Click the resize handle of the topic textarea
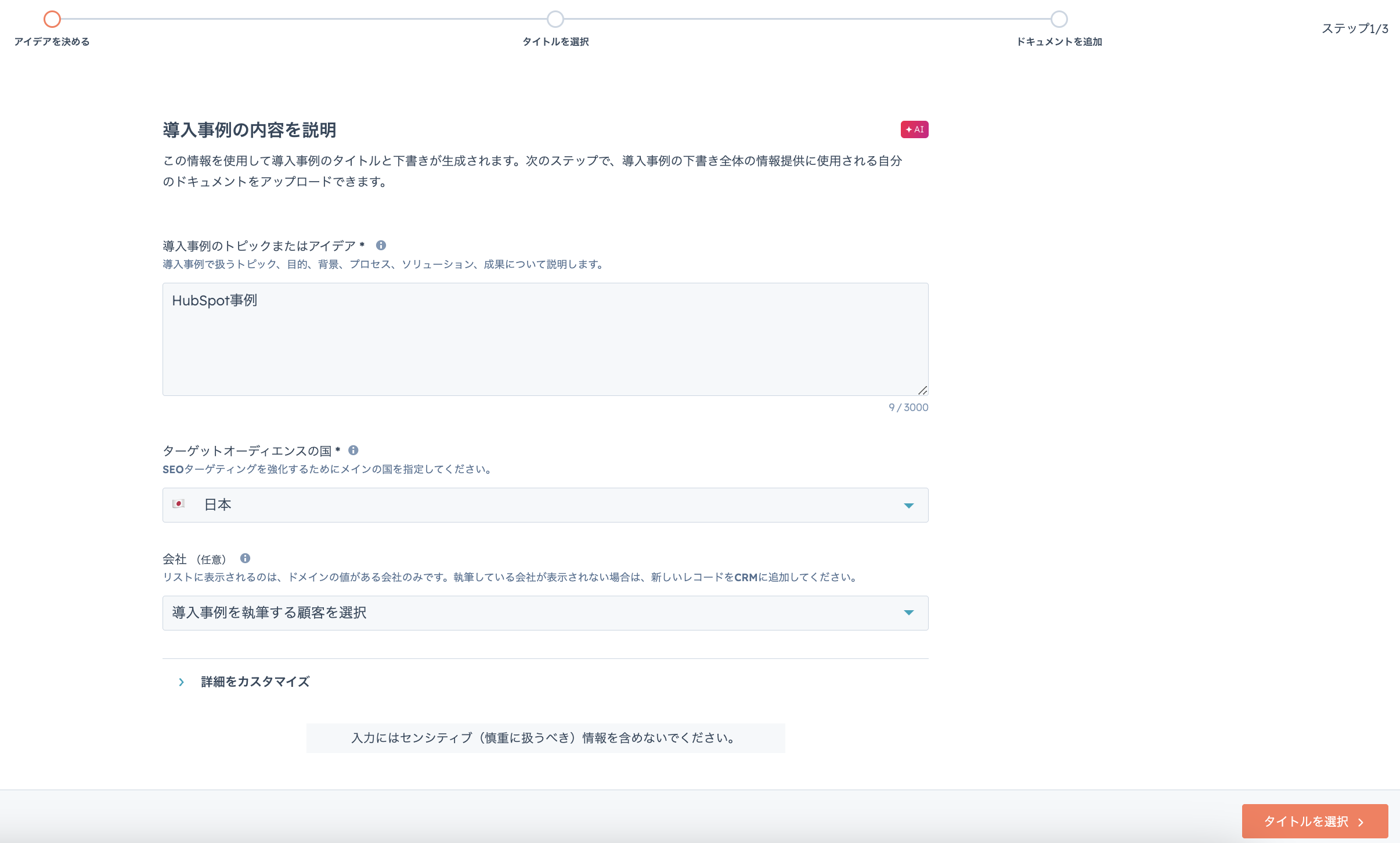1400x843 pixels. (922, 390)
